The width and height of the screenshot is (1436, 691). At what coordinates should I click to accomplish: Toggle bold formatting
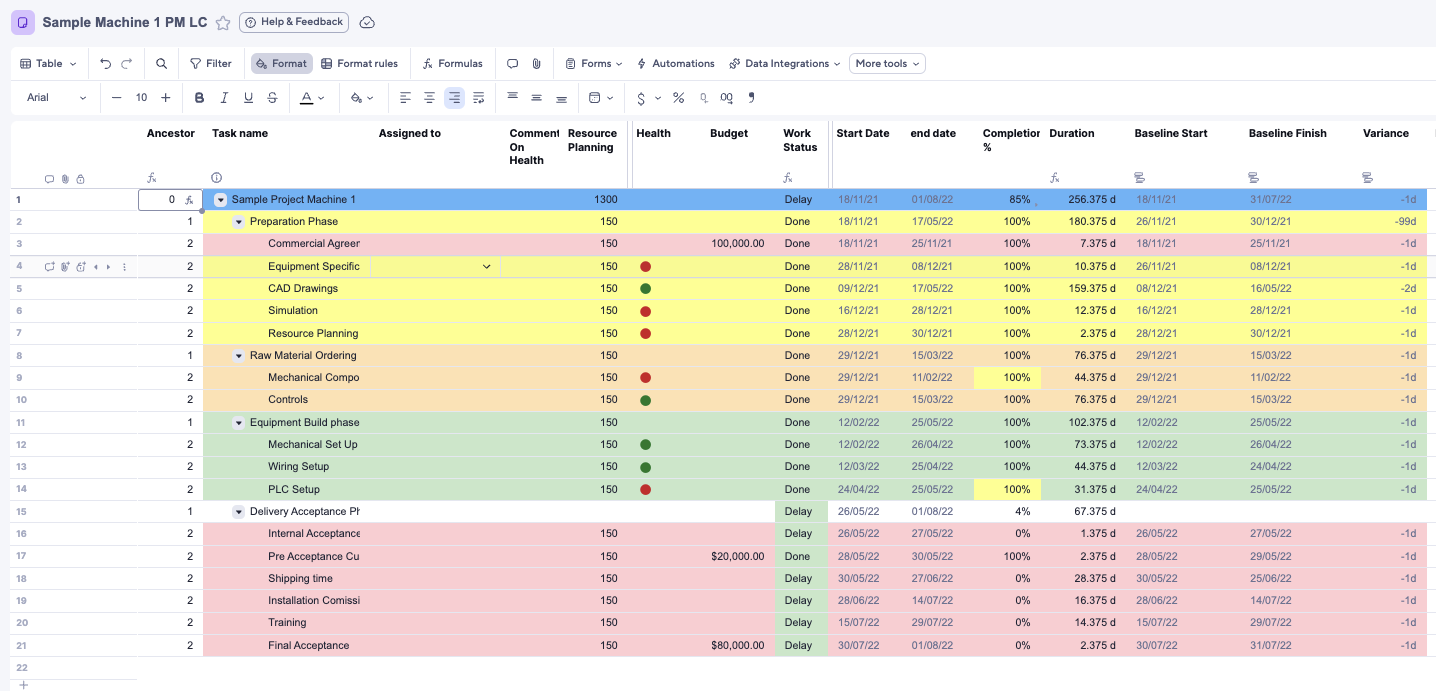[199, 98]
